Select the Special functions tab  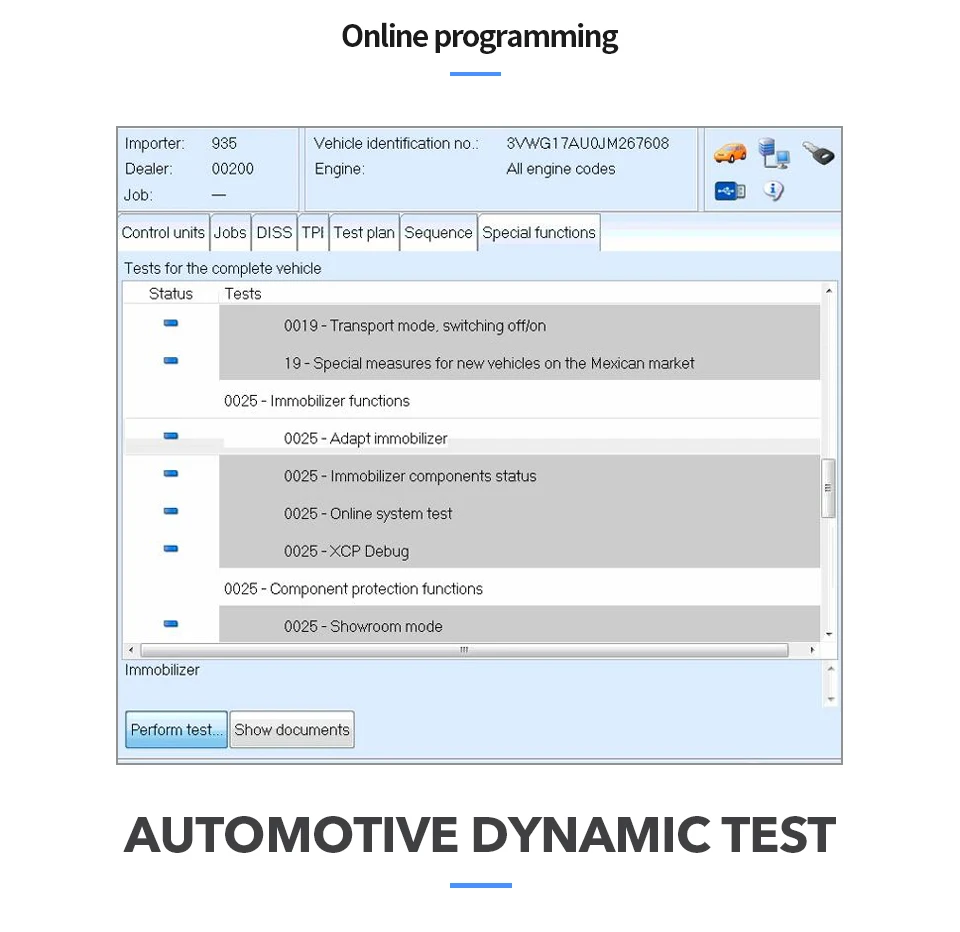pyautogui.click(x=539, y=233)
